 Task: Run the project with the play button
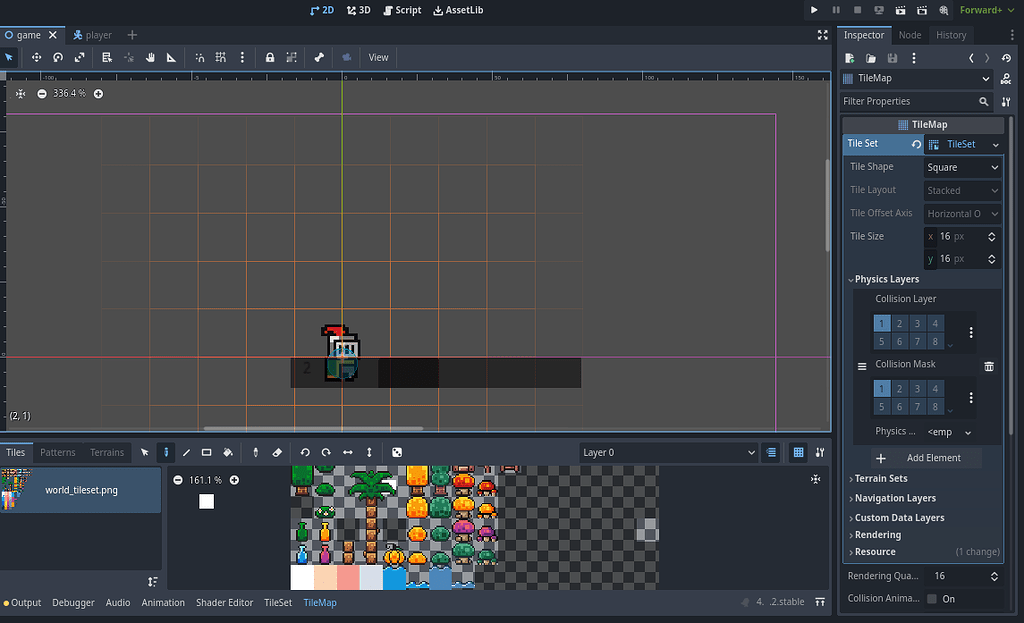(814, 10)
